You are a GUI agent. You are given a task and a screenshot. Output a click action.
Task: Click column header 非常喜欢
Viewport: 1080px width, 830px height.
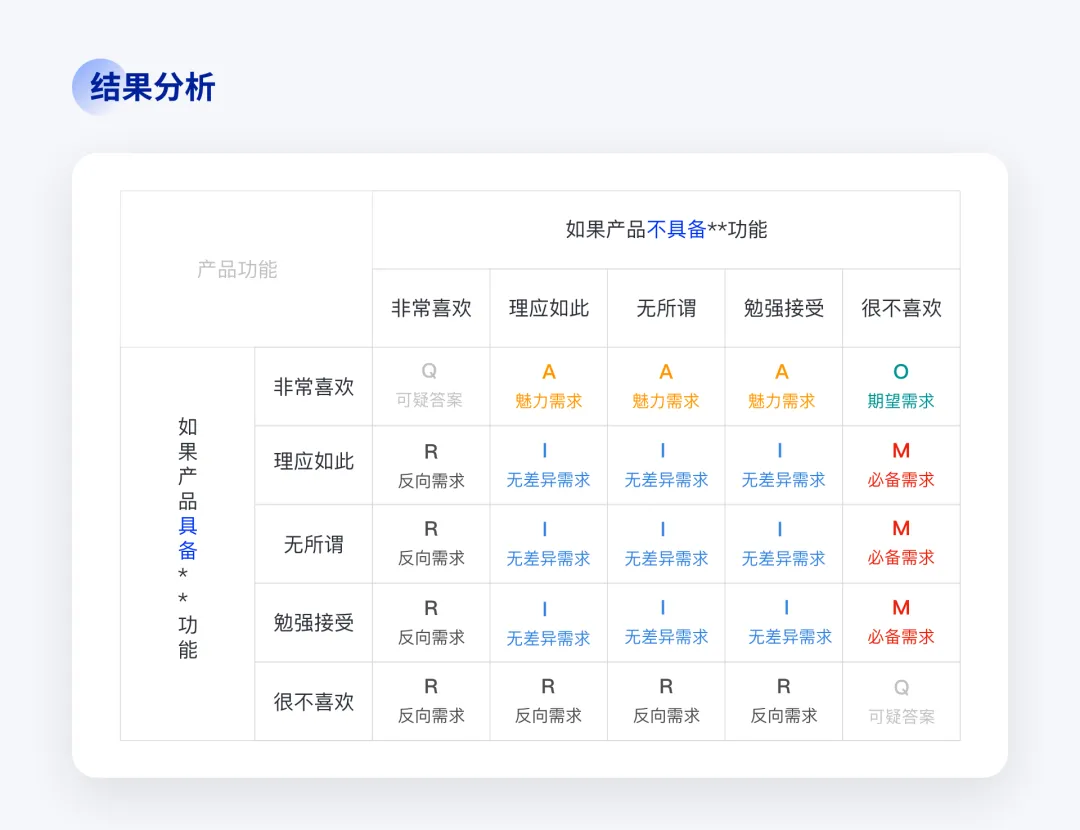(431, 308)
